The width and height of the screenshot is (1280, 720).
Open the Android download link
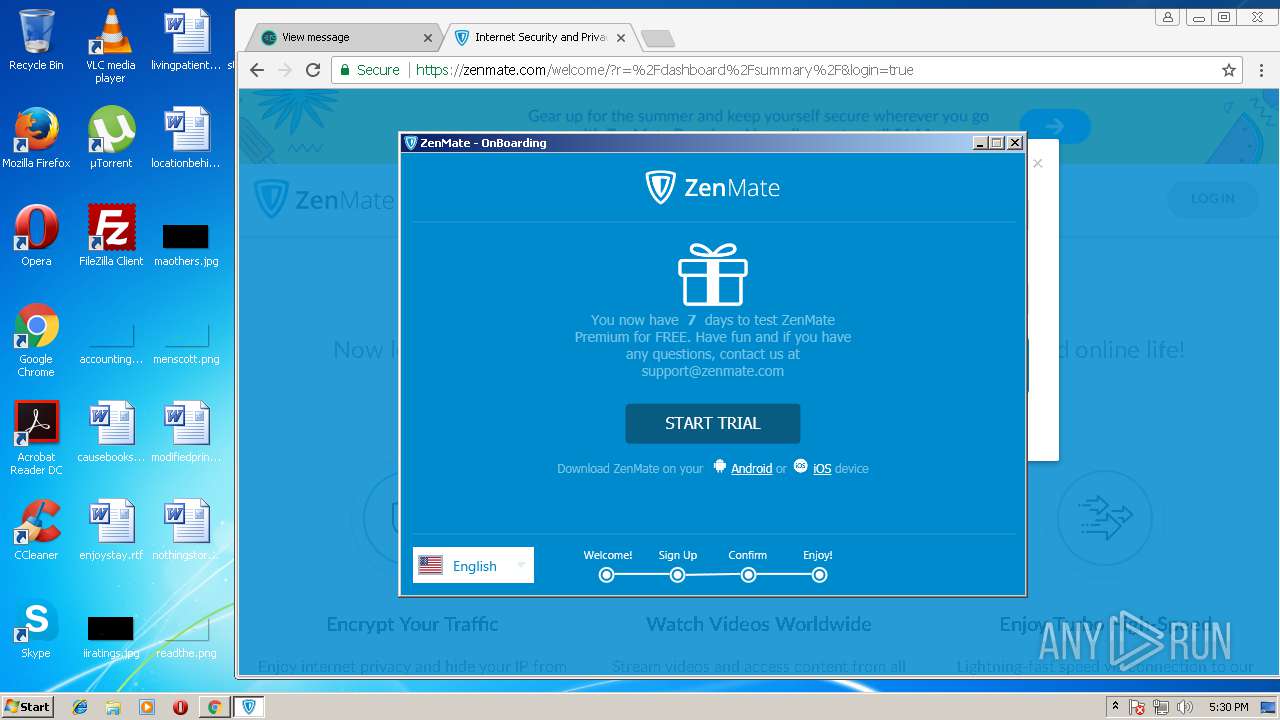coord(751,468)
